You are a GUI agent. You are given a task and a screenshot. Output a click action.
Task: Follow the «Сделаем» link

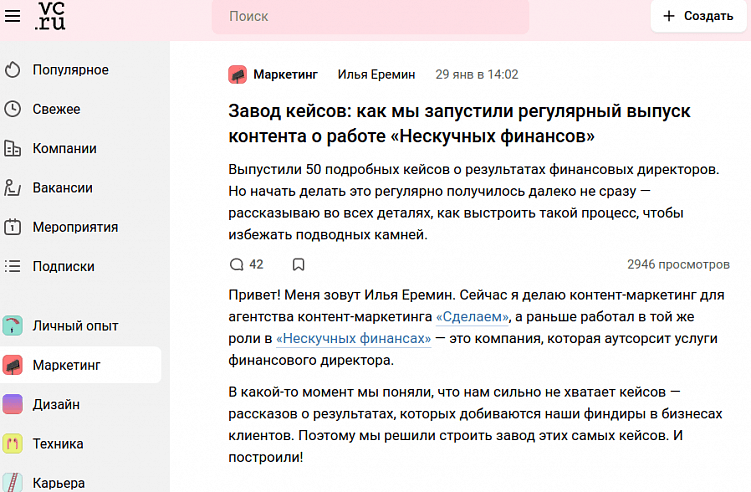pos(472,317)
